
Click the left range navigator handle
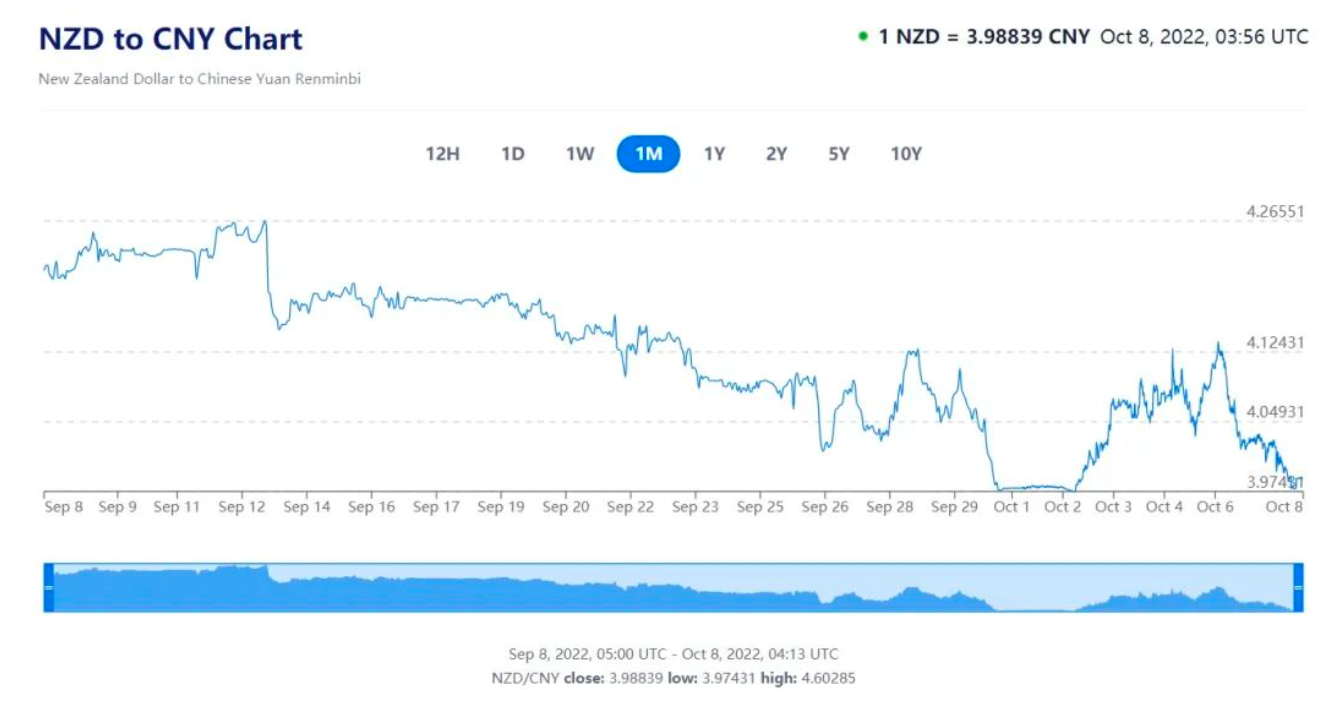point(48,588)
